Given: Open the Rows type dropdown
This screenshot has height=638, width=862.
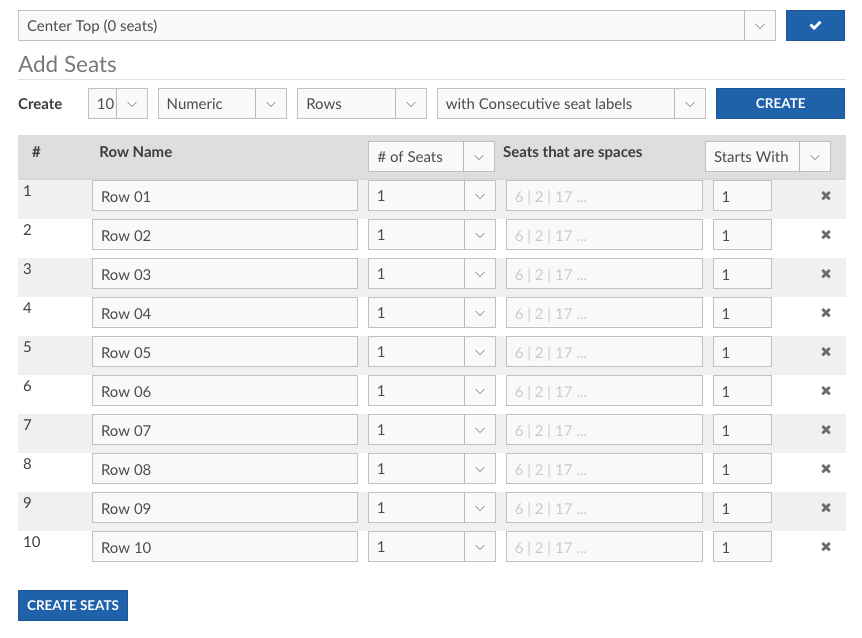Looking at the screenshot, I should click(361, 104).
